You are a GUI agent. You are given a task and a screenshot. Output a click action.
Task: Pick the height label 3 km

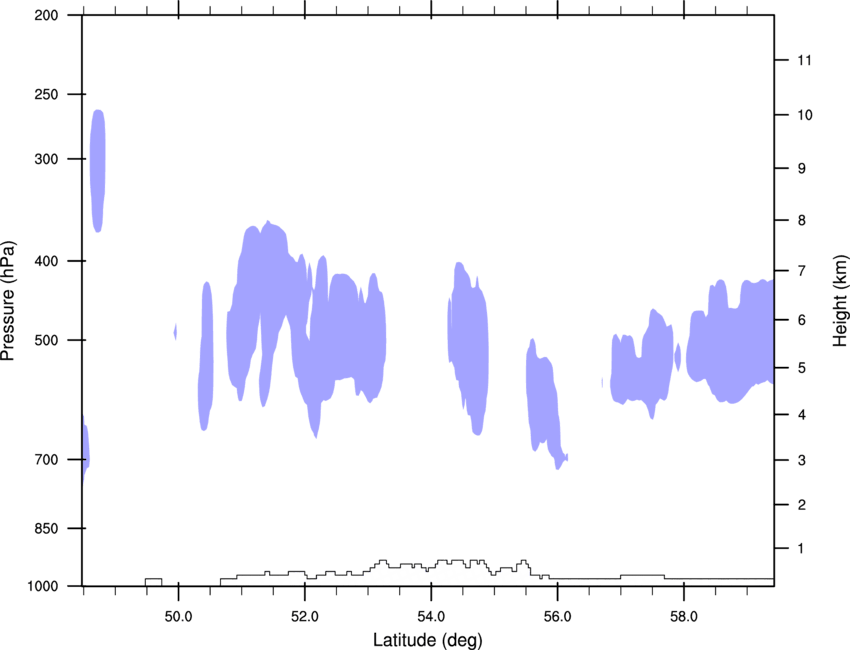point(802,460)
